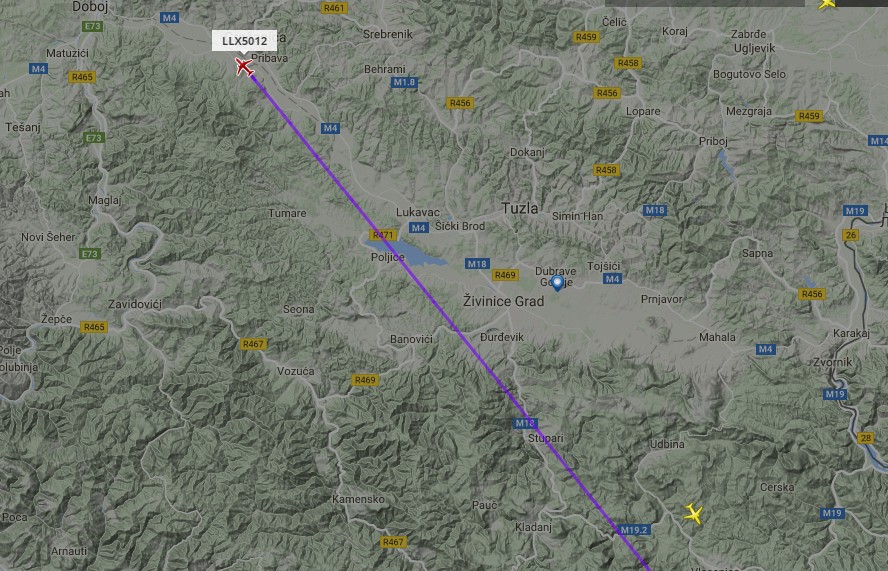Click the R456 badge near Karakaj
Viewport: 888px width, 571px height.
[x=812, y=294]
